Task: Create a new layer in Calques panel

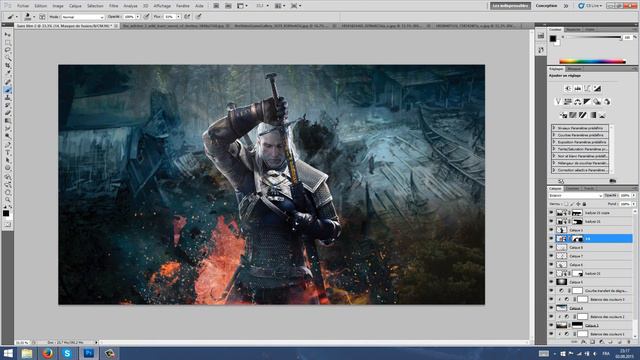Action: (620, 342)
